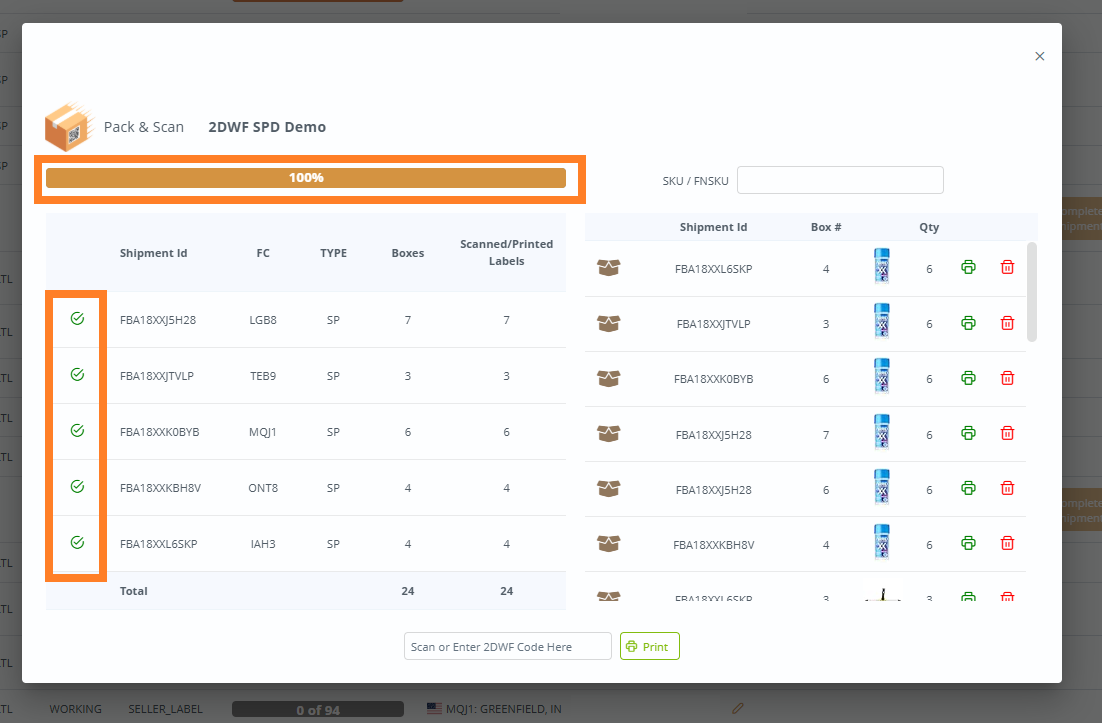Viewport: 1102px width, 723px height.
Task: Toggle the checkmark for shipment FBA18XXK0BYB
Action: coord(76,431)
